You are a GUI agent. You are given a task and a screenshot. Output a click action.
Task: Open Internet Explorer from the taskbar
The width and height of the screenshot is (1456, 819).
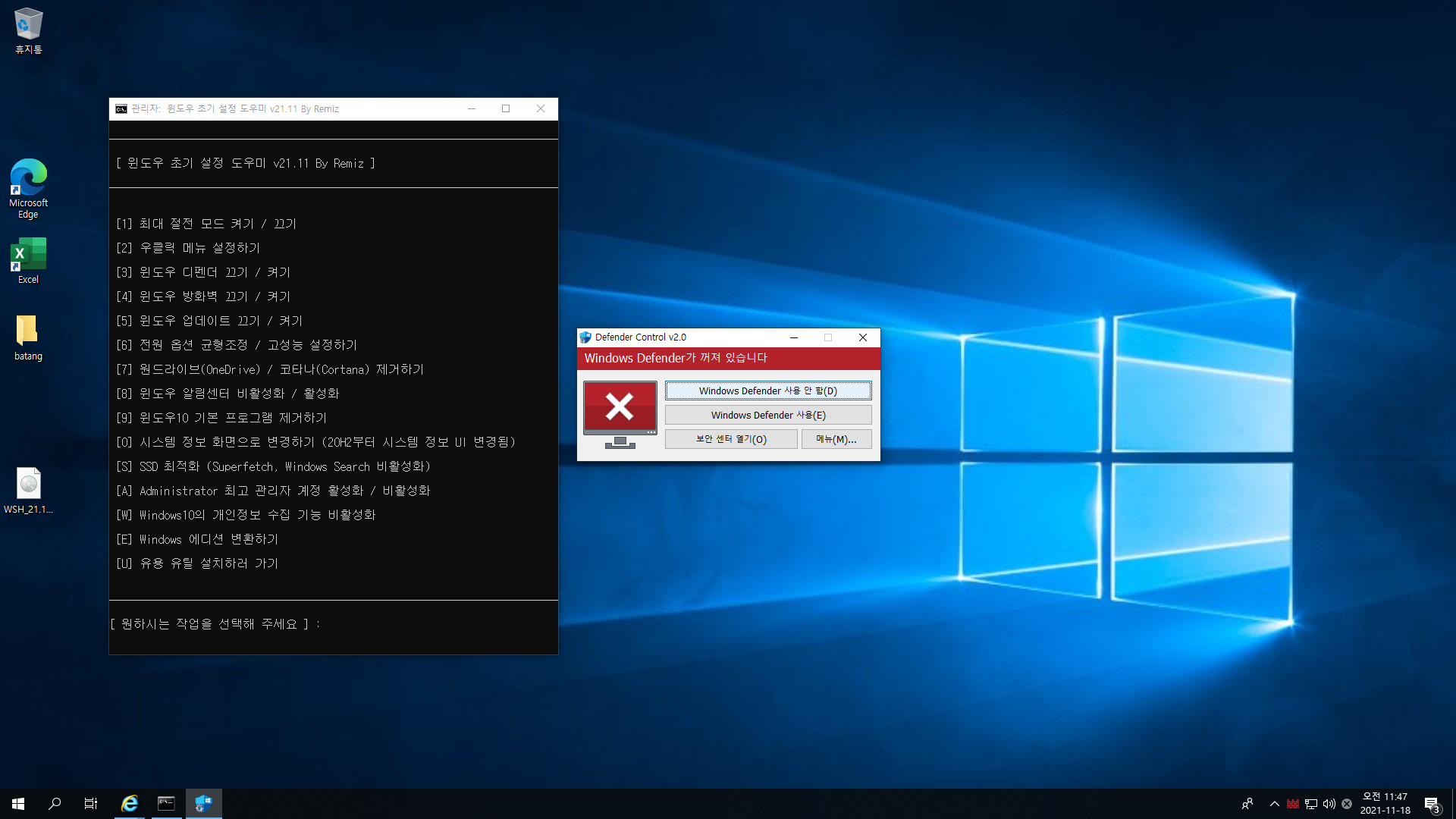[x=130, y=804]
